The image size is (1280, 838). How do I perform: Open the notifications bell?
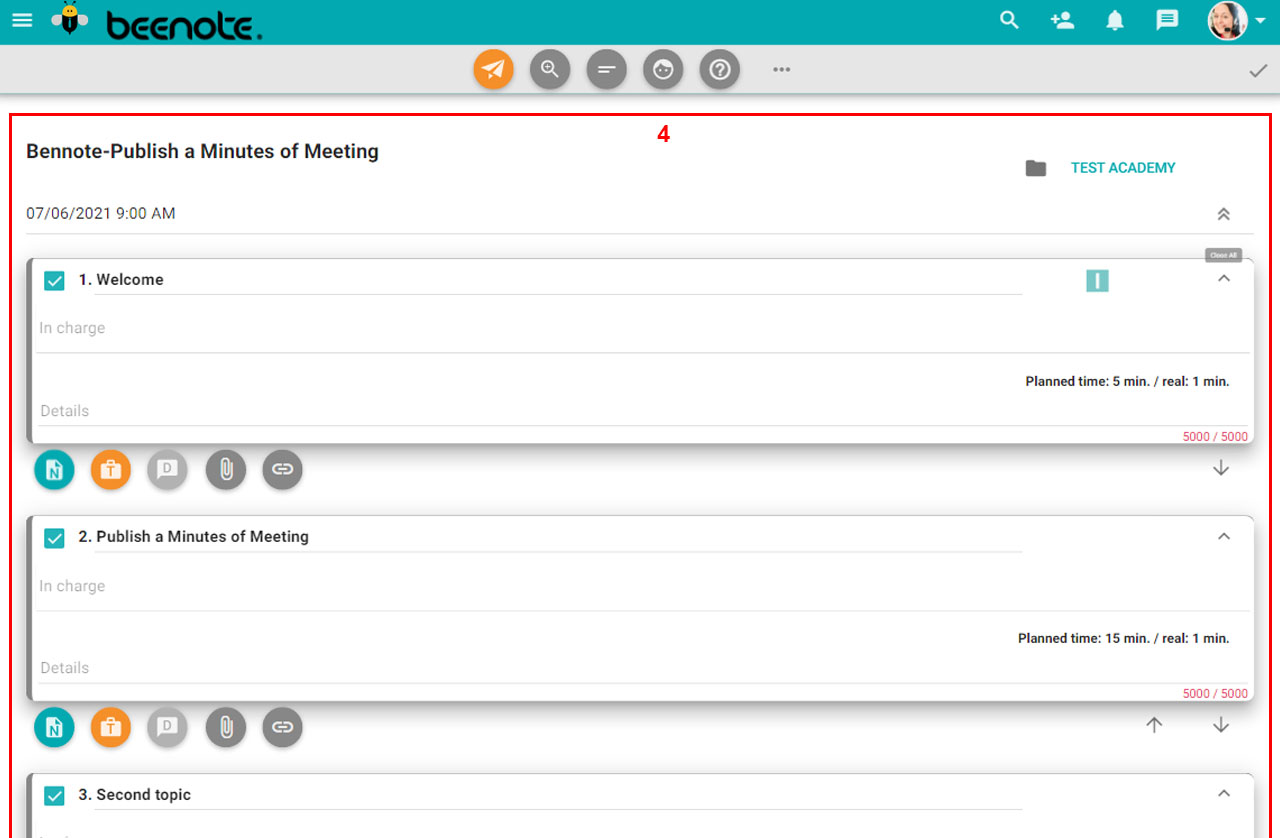pyautogui.click(x=1115, y=20)
